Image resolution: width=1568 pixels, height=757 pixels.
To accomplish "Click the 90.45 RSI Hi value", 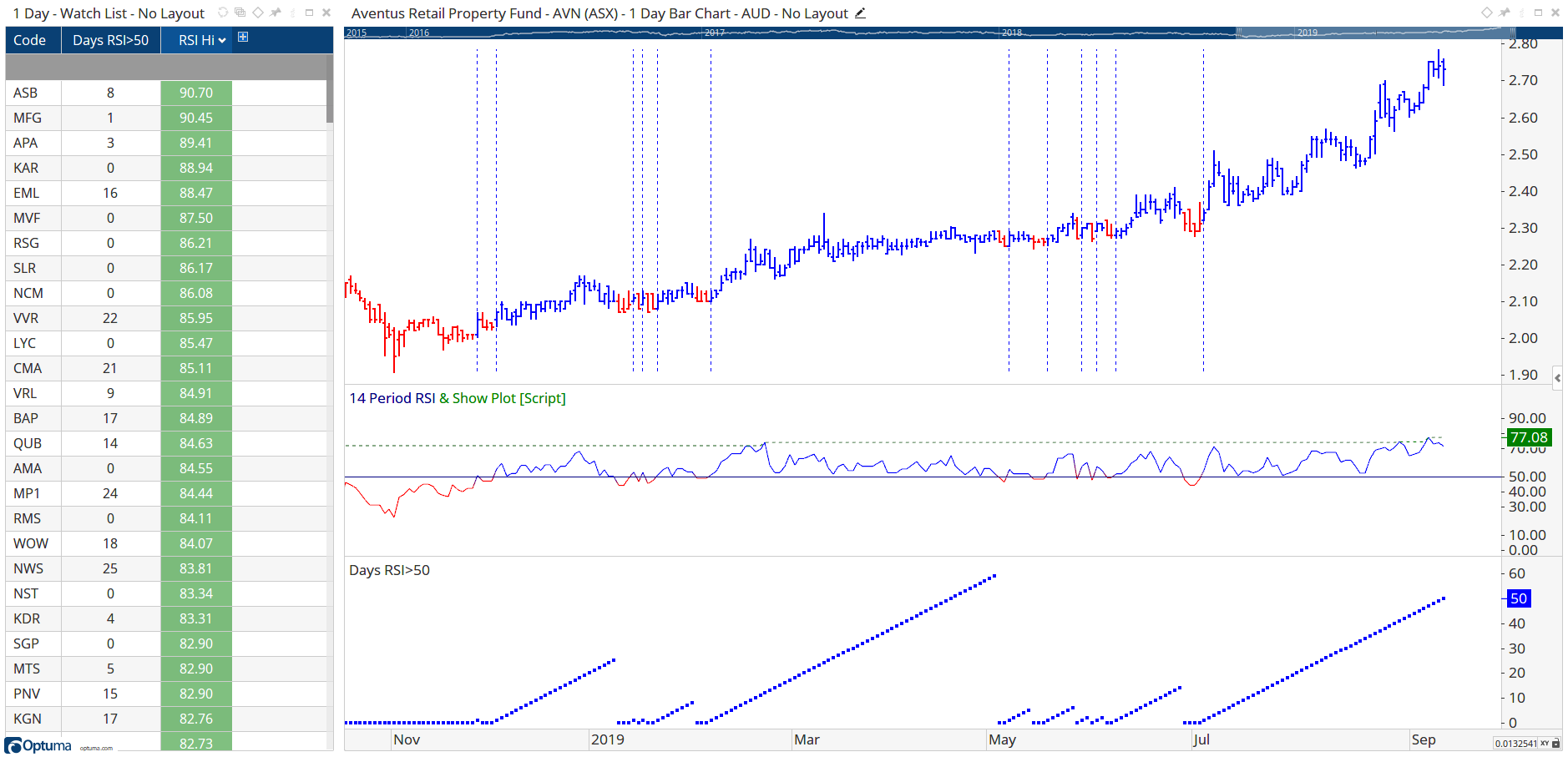I will coord(196,118).
